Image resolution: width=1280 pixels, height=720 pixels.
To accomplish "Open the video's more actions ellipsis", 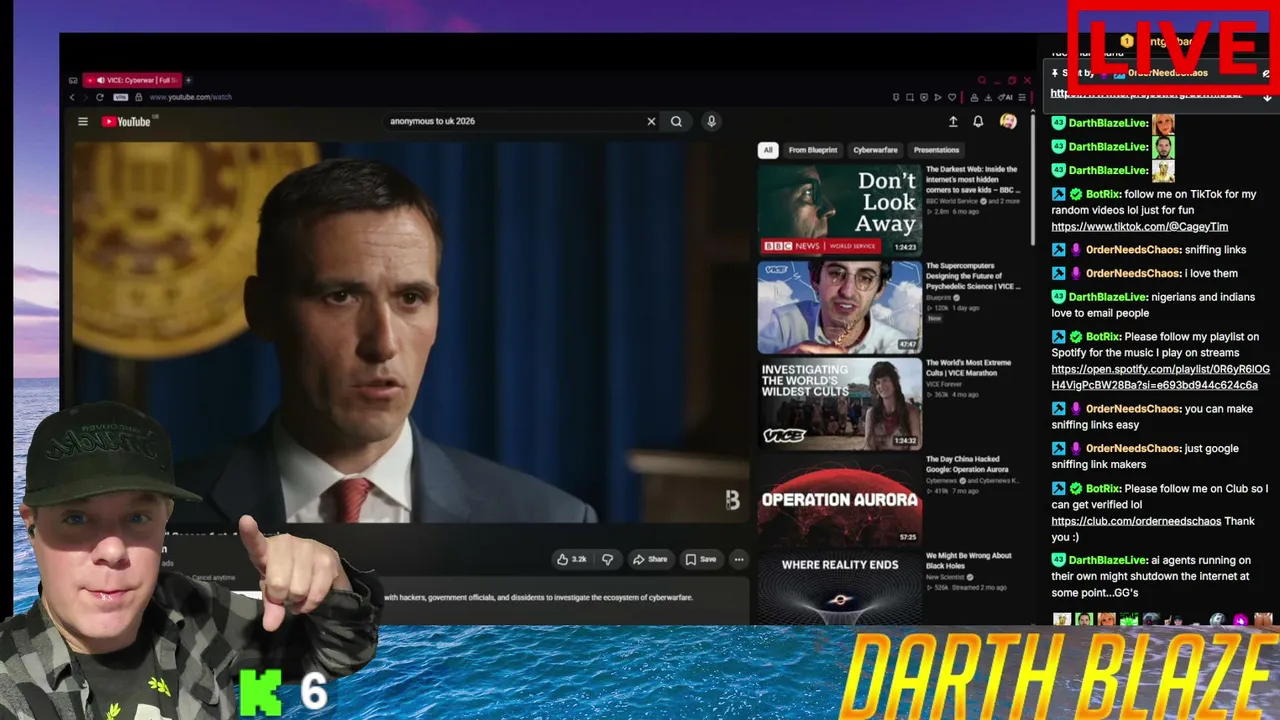I will [739, 559].
